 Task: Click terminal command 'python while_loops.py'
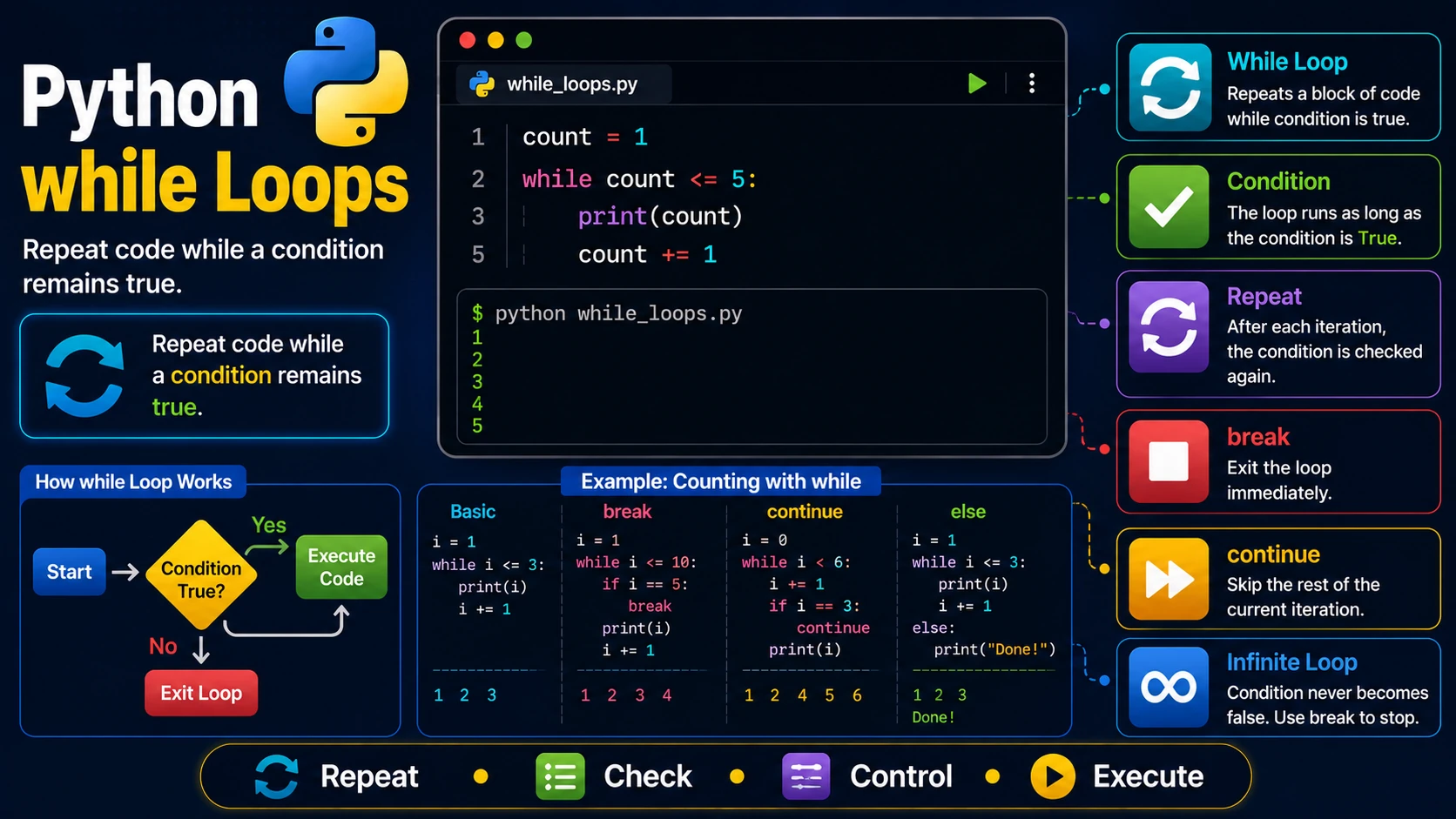[618, 313]
